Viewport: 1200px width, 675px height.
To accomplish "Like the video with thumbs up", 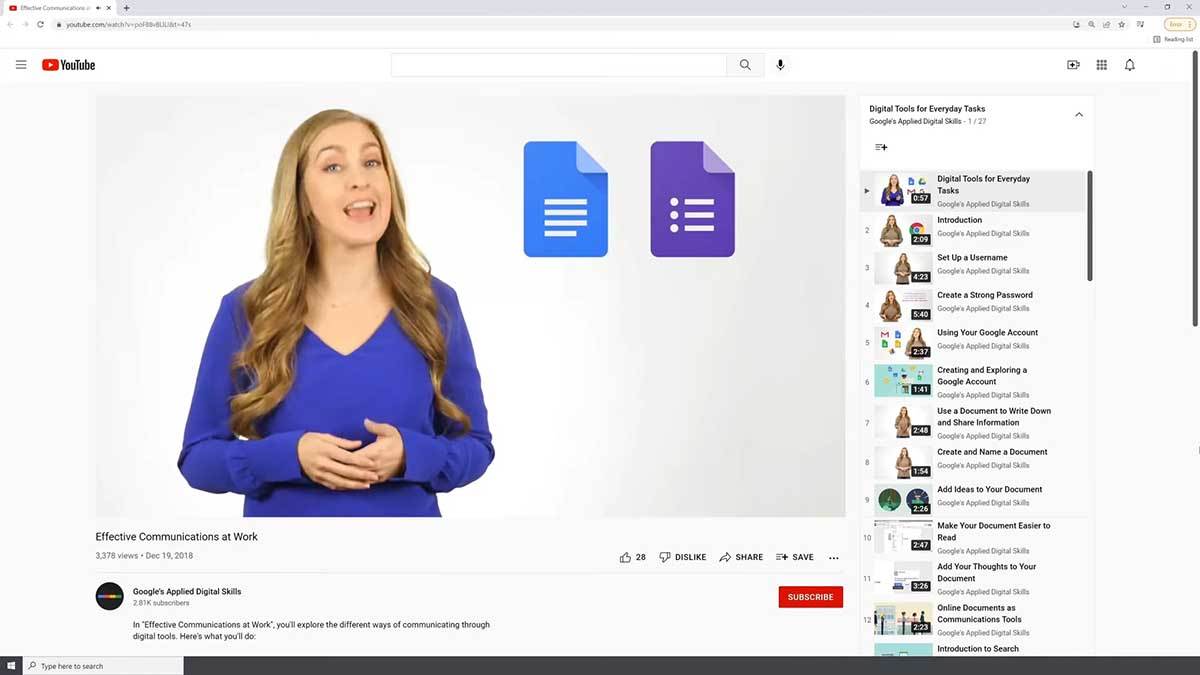I will click(x=626, y=557).
